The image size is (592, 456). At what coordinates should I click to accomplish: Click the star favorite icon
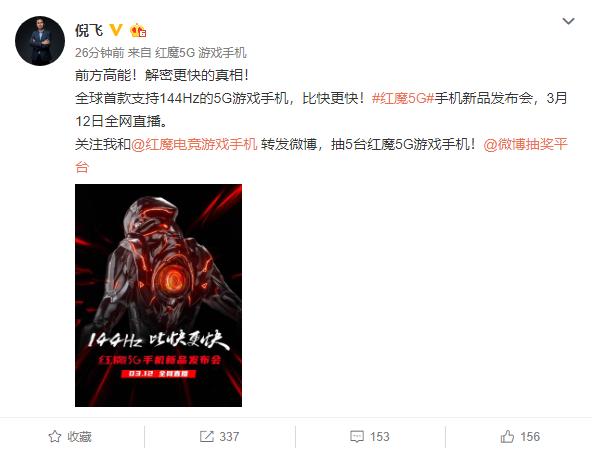click(x=55, y=437)
